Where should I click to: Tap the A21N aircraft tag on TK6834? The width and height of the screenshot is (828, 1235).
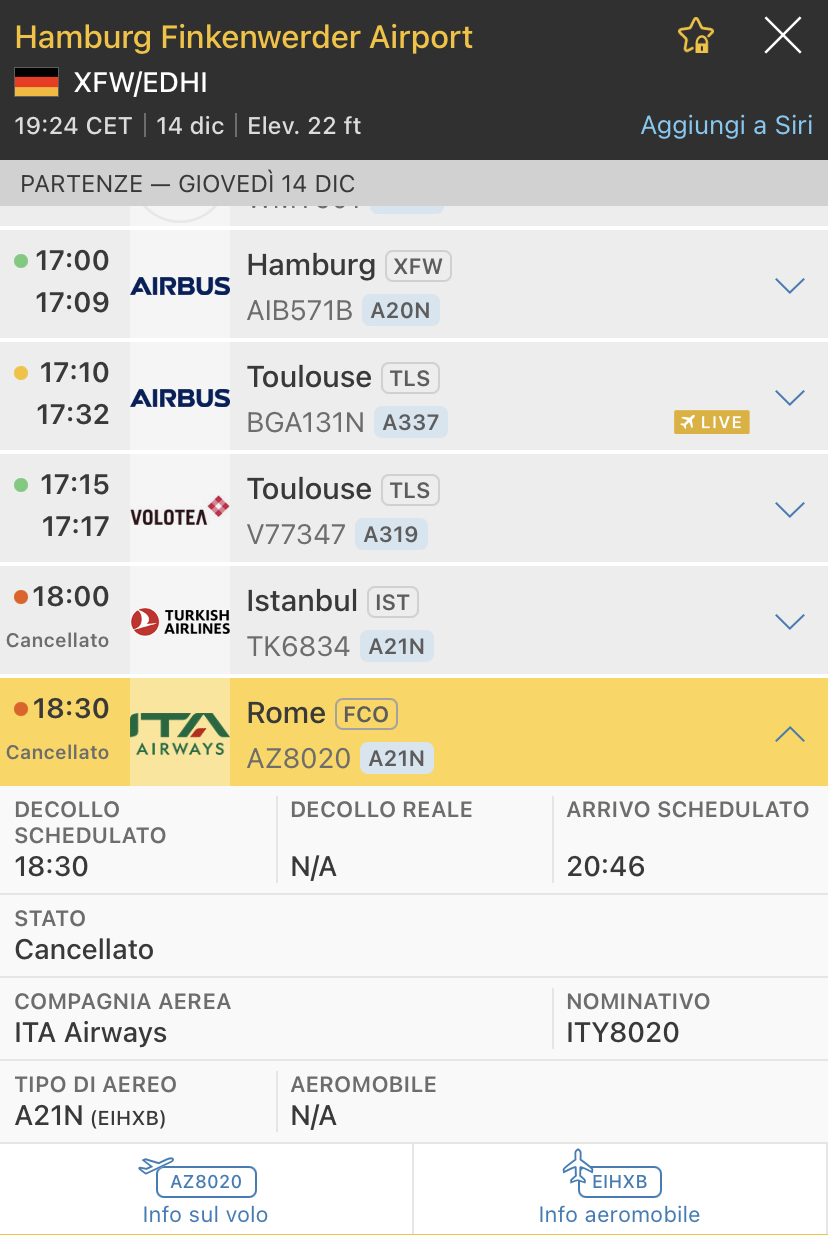(x=397, y=647)
